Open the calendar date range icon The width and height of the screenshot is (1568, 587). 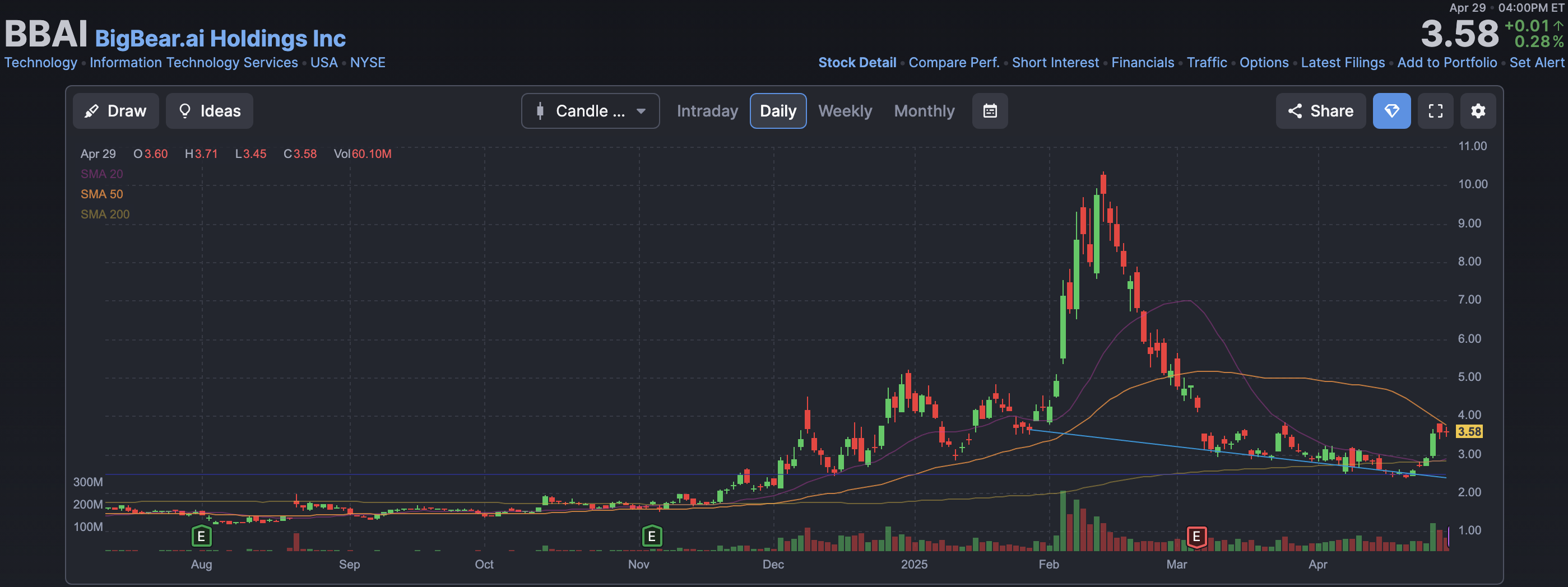pos(990,111)
